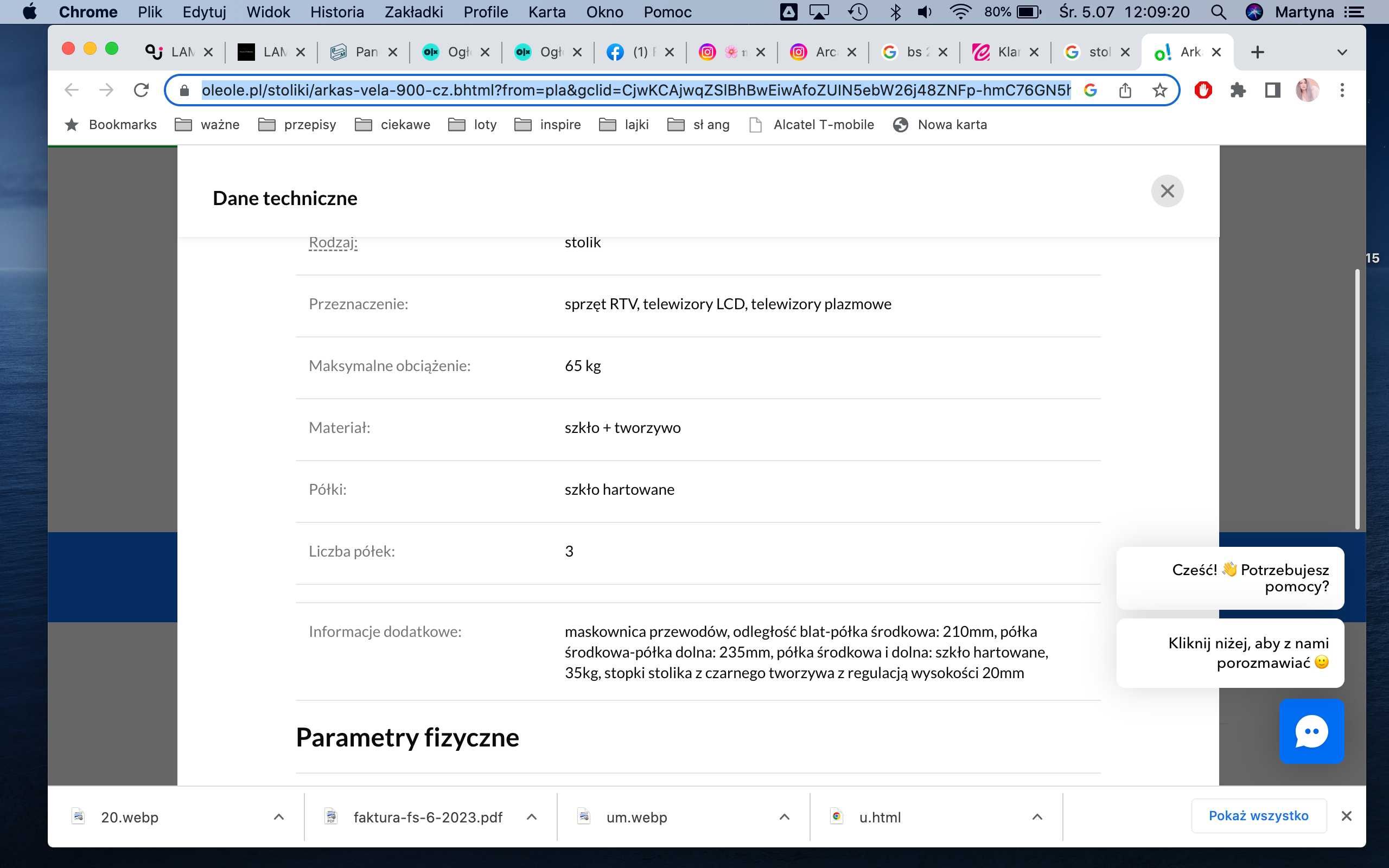
Task: Go back to the previous page
Action: tap(71, 90)
